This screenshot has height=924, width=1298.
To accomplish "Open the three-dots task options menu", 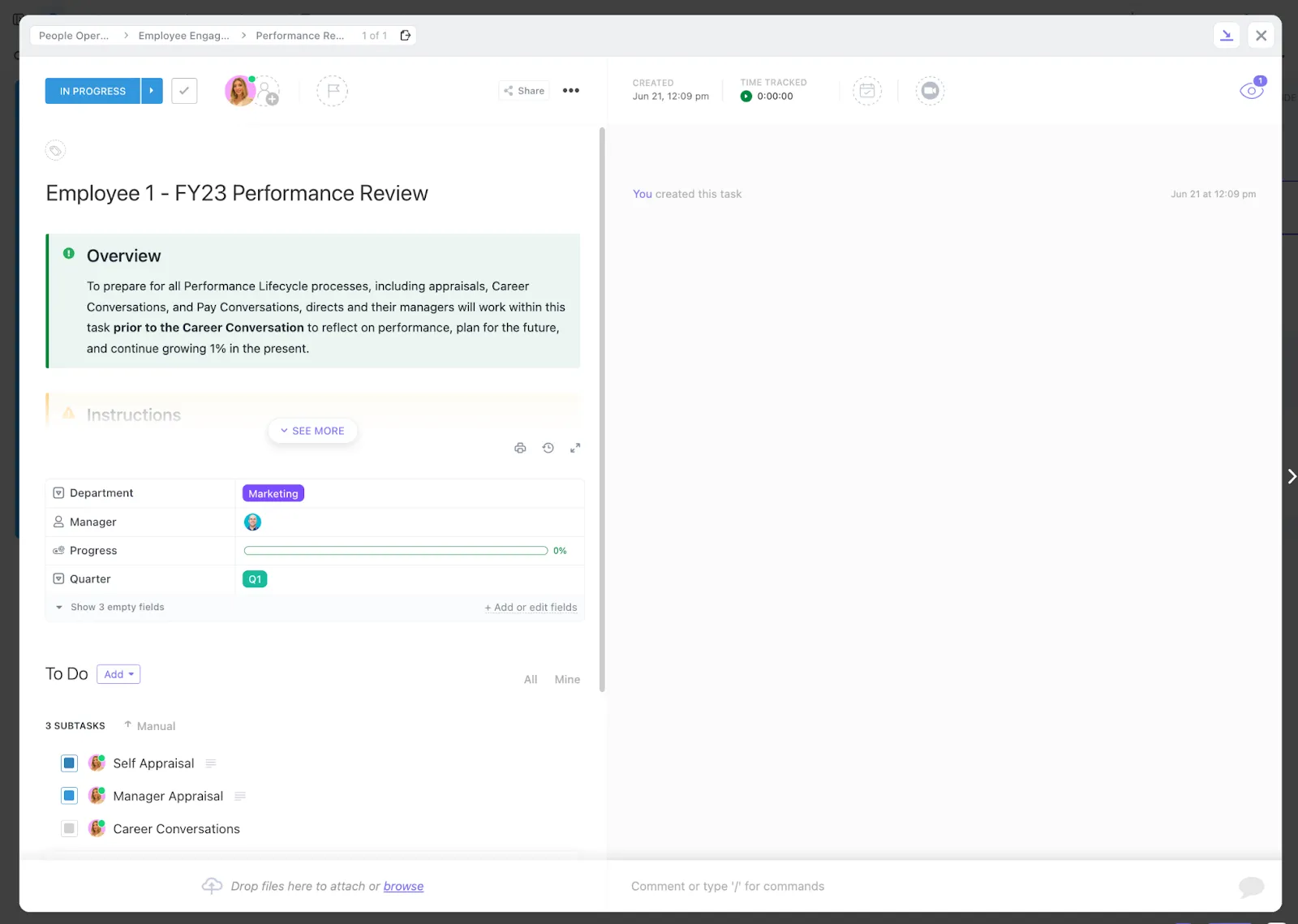I will 571,91.
